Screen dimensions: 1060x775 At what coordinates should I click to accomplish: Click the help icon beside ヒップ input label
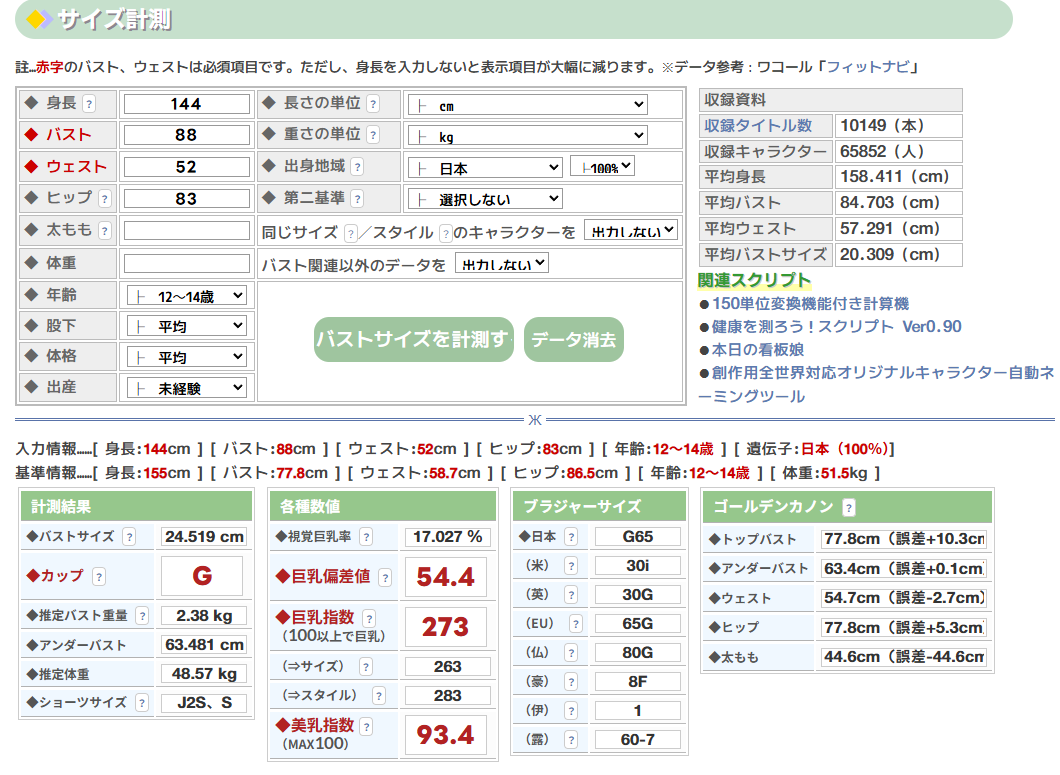point(104,199)
